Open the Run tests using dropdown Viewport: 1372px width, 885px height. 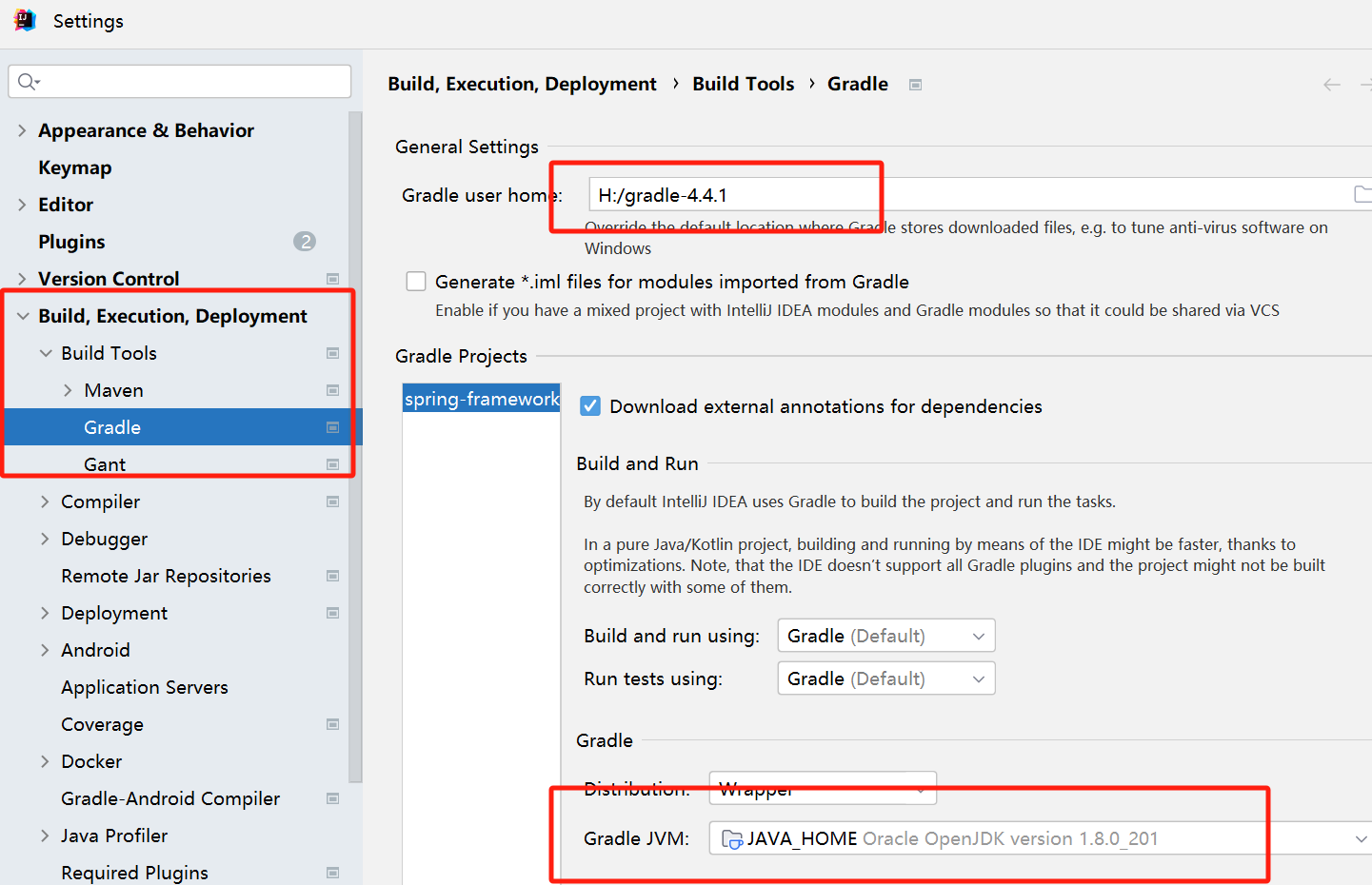point(886,678)
